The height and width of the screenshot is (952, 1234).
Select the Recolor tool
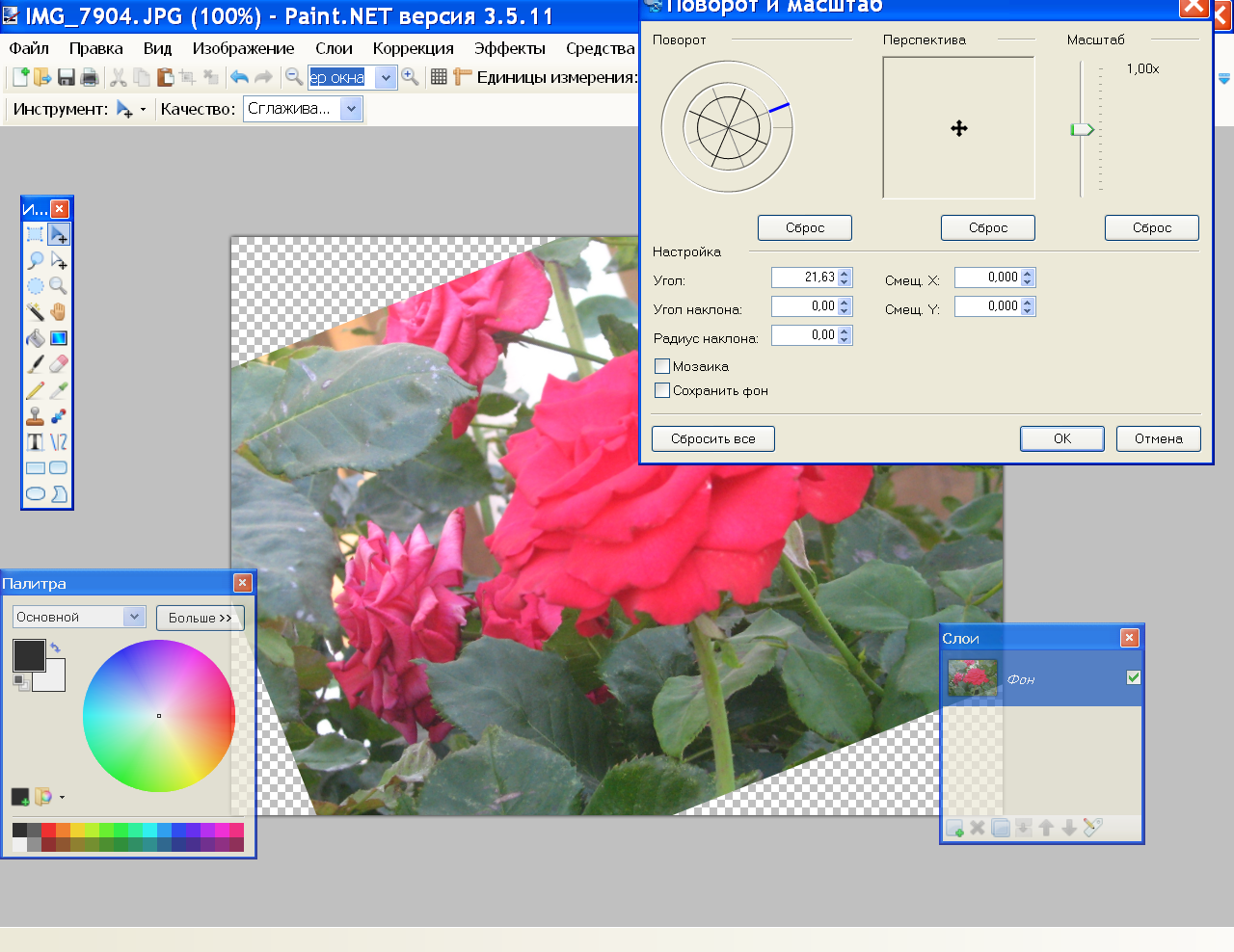59,416
